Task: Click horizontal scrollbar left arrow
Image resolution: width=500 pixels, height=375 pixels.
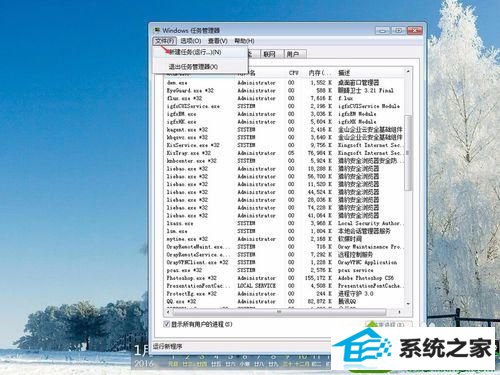Action: (168, 312)
